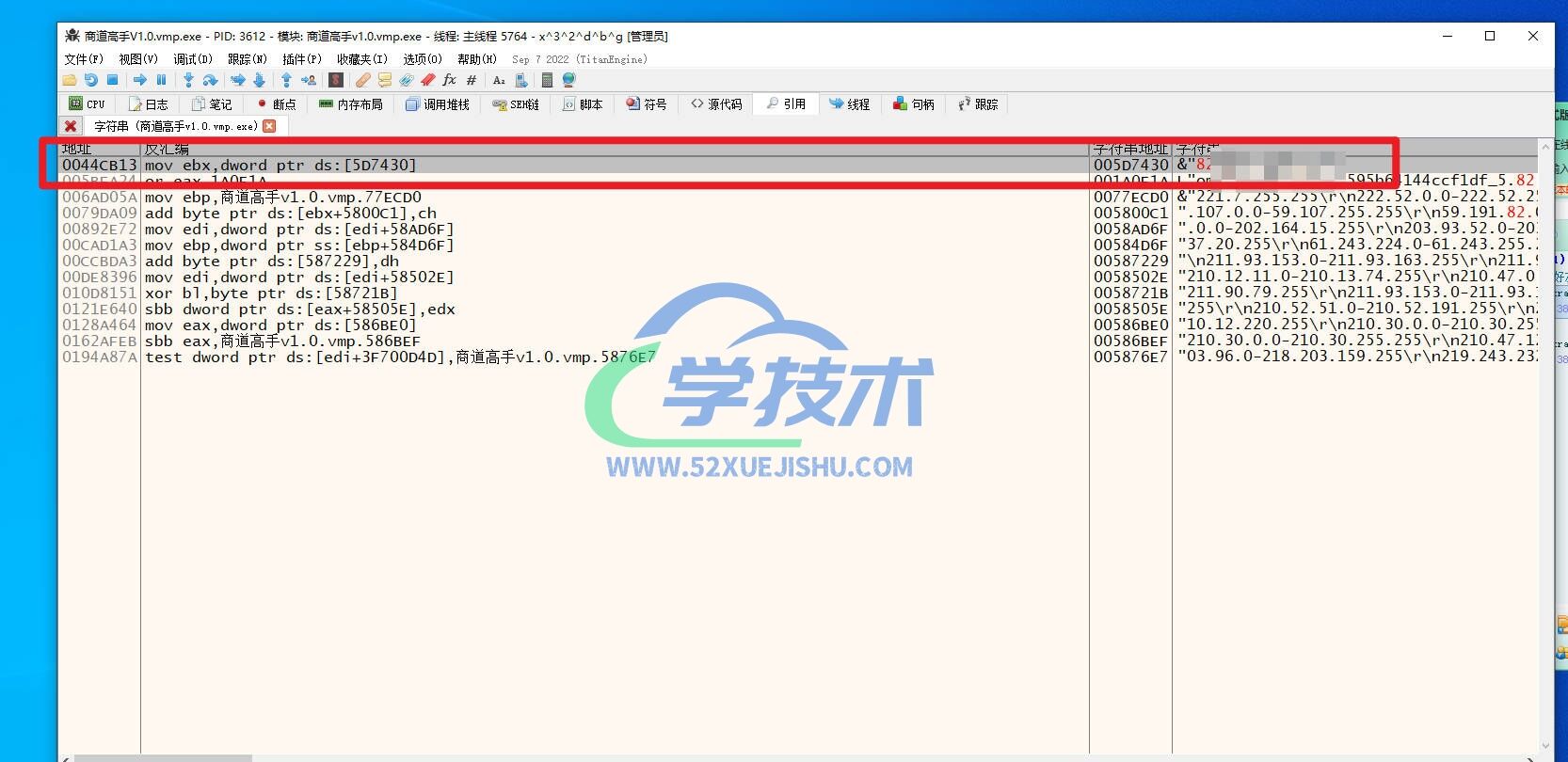Switch to the 断点 breakpoints tab
Image resolution: width=1568 pixels, height=762 pixels.
(276, 104)
